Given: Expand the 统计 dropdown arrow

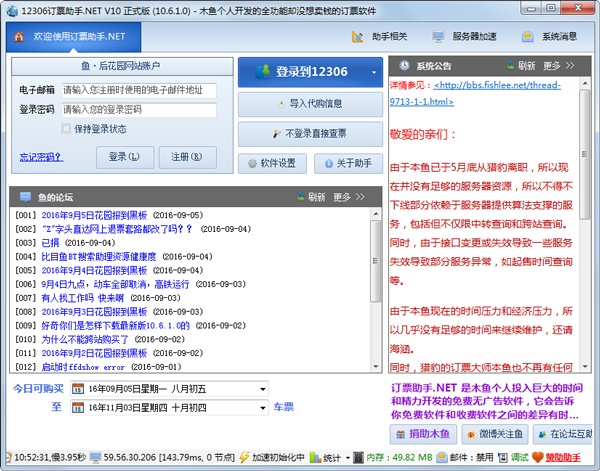Looking at the screenshot, I should [x=347, y=458].
